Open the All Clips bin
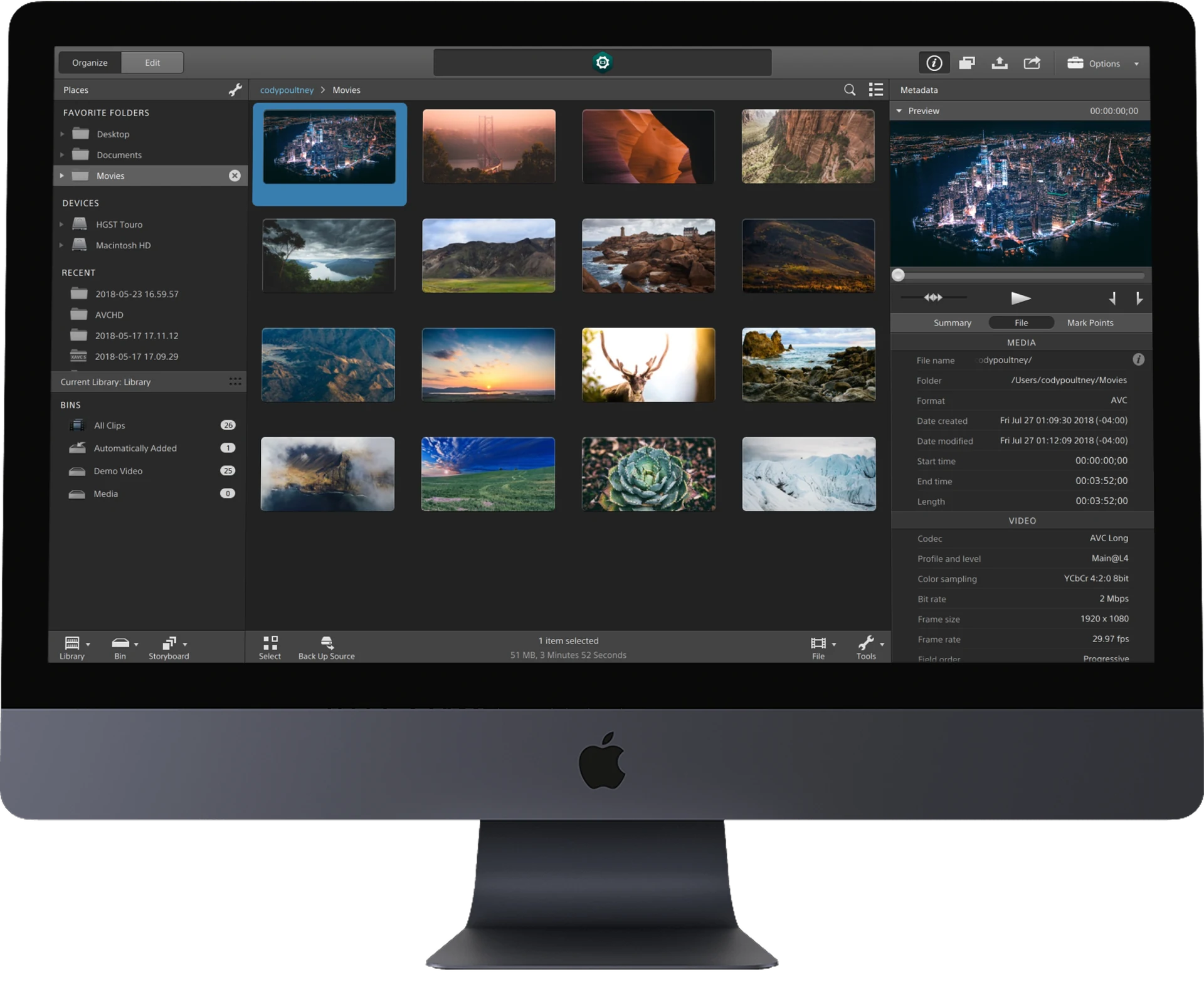Screen dimensions: 1204x999 click(149, 425)
